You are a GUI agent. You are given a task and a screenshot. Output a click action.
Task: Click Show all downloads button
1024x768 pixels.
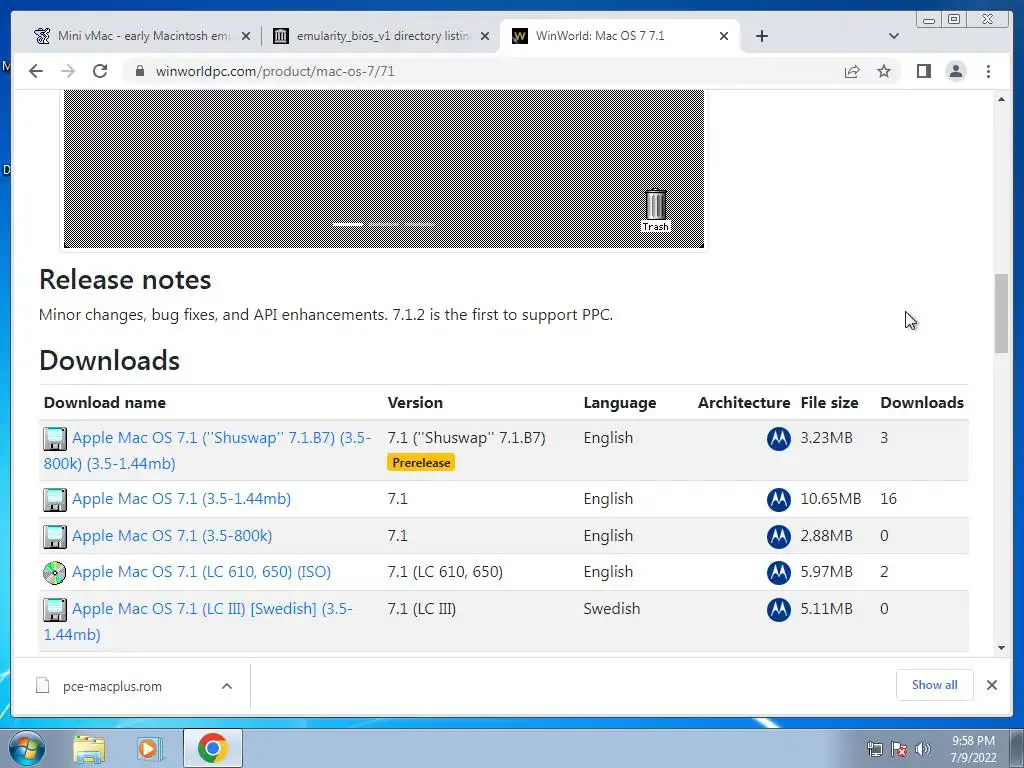[935, 685]
